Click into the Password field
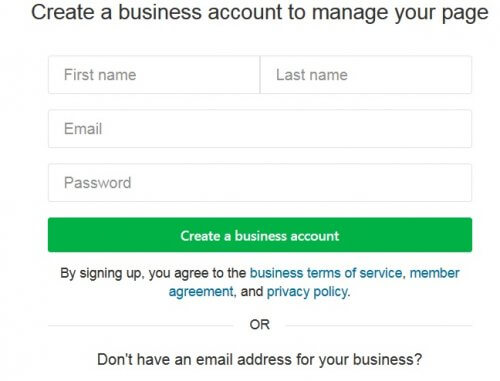 coord(260,183)
